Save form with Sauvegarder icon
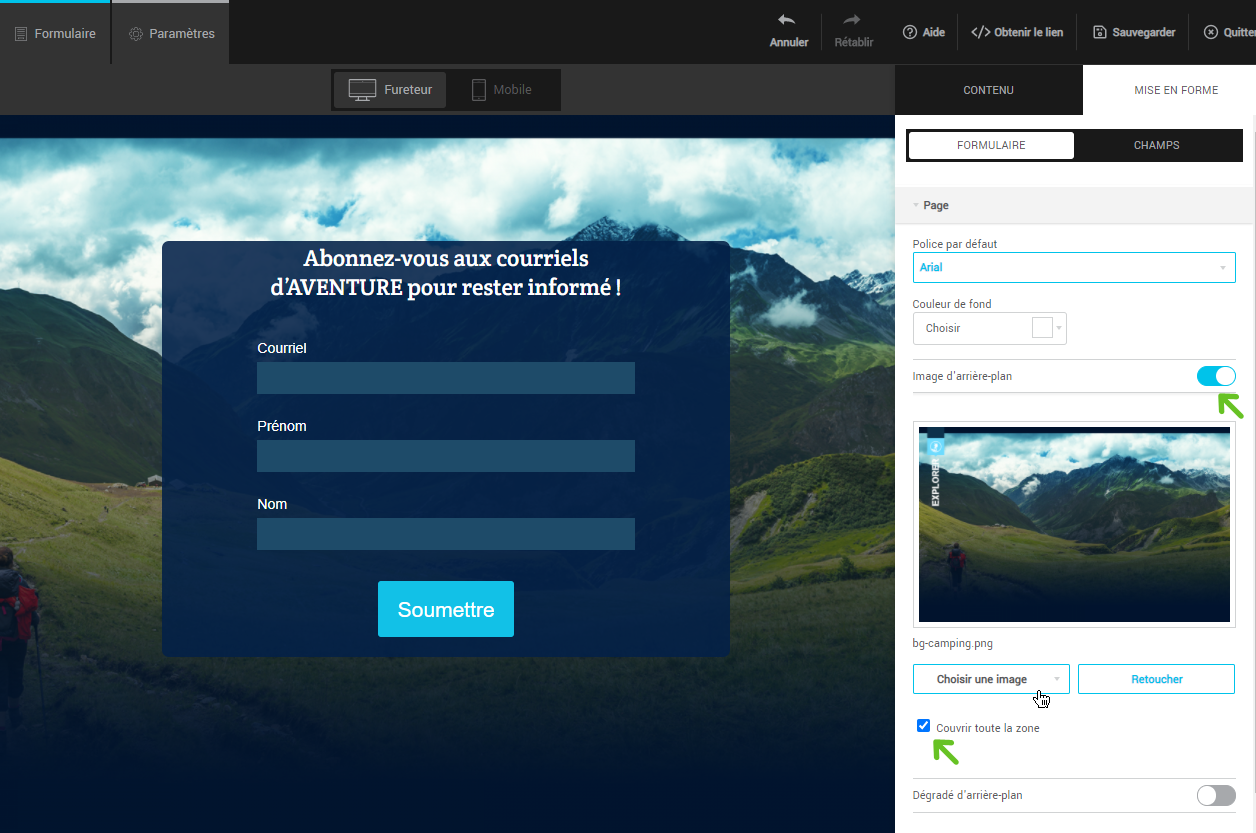1256x833 pixels. click(x=1100, y=32)
